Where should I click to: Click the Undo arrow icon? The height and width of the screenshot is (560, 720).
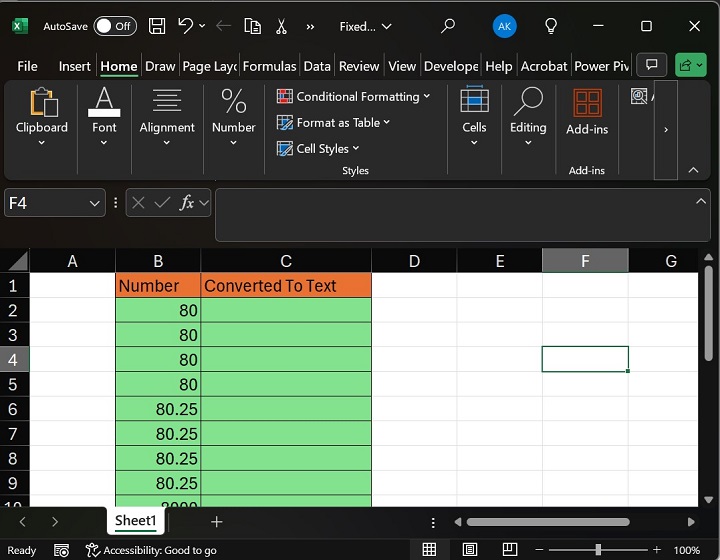tap(185, 26)
